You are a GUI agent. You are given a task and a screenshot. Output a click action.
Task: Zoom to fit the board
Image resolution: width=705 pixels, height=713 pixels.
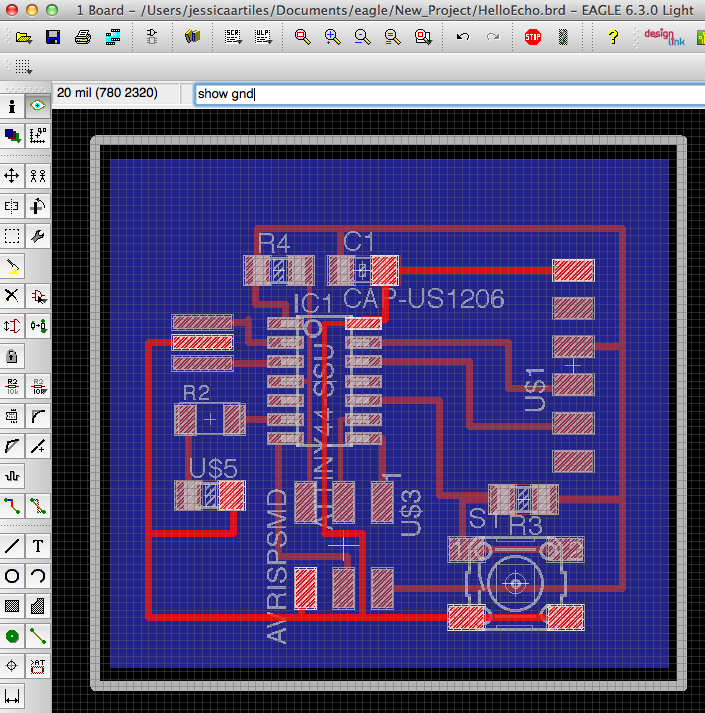[x=302, y=37]
